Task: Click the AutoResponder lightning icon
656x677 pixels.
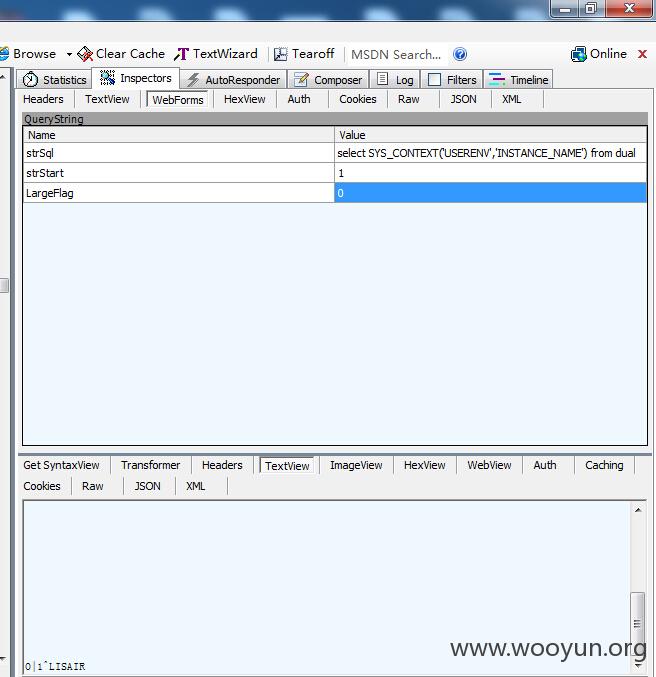Action: [x=193, y=79]
